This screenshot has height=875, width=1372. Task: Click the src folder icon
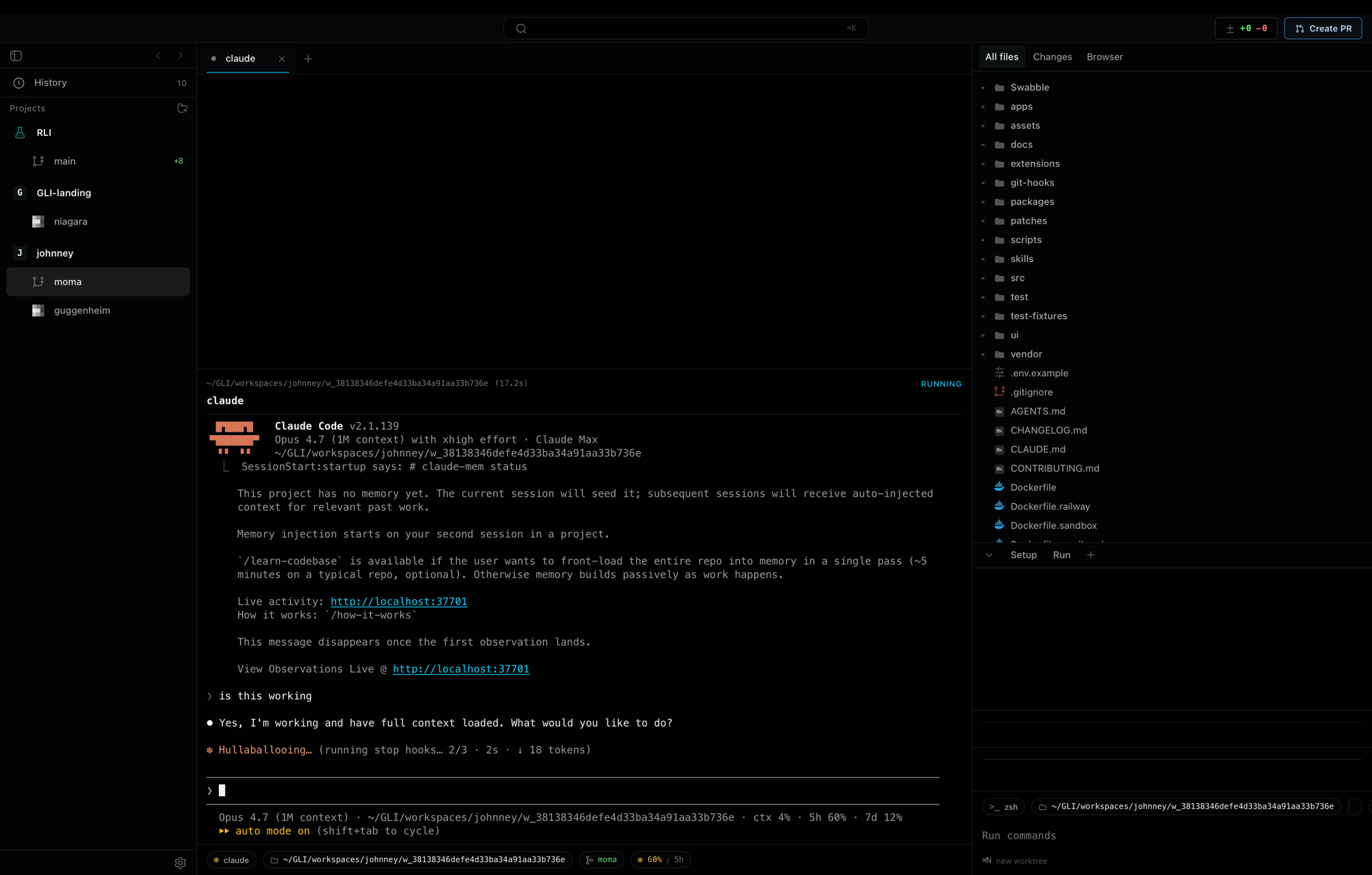(x=1000, y=278)
